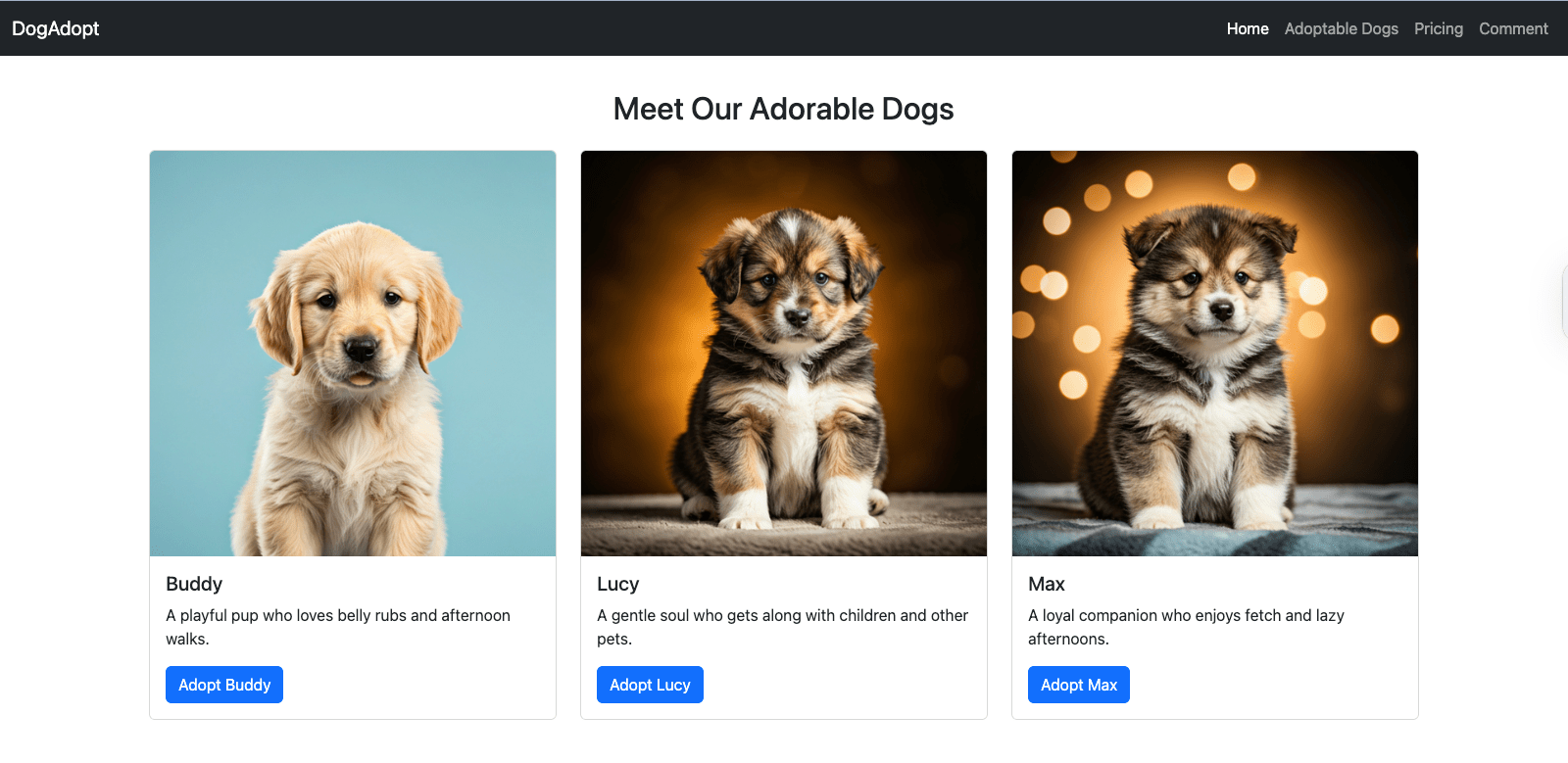Click the Adopt Max button
Viewport: 1568px width, 763px height.
pyautogui.click(x=1078, y=684)
